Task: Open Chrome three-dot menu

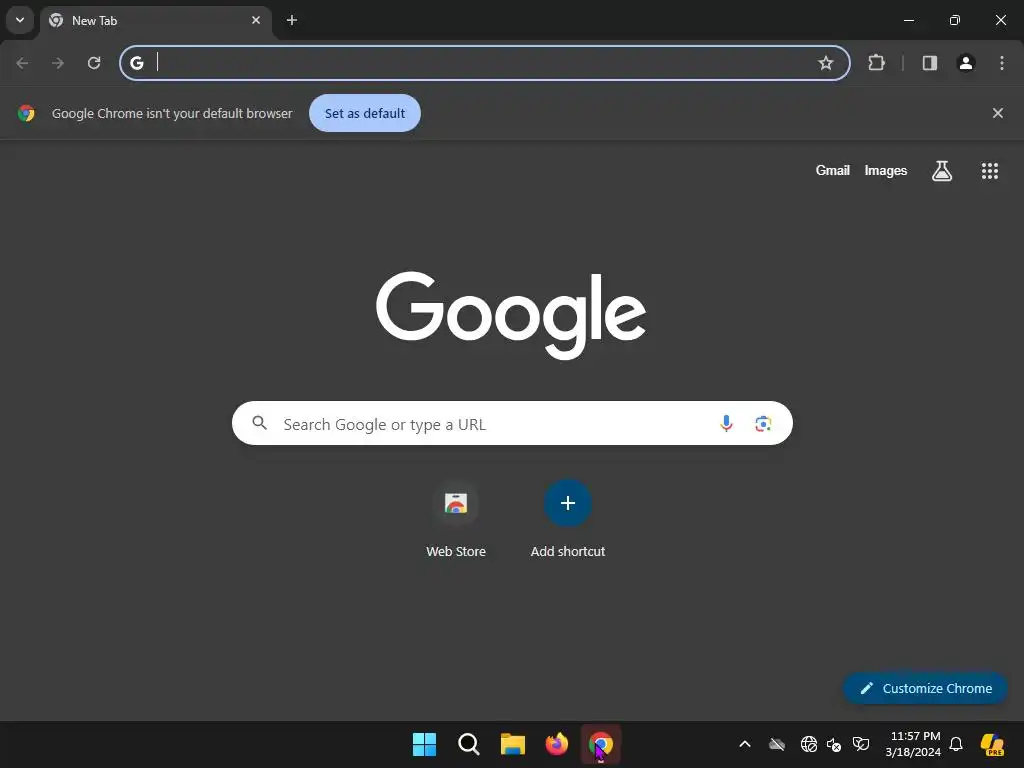Action: point(1002,63)
